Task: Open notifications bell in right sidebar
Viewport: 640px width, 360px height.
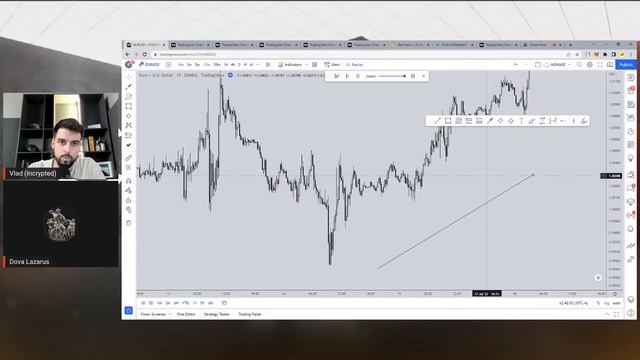Action: [x=631, y=229]
